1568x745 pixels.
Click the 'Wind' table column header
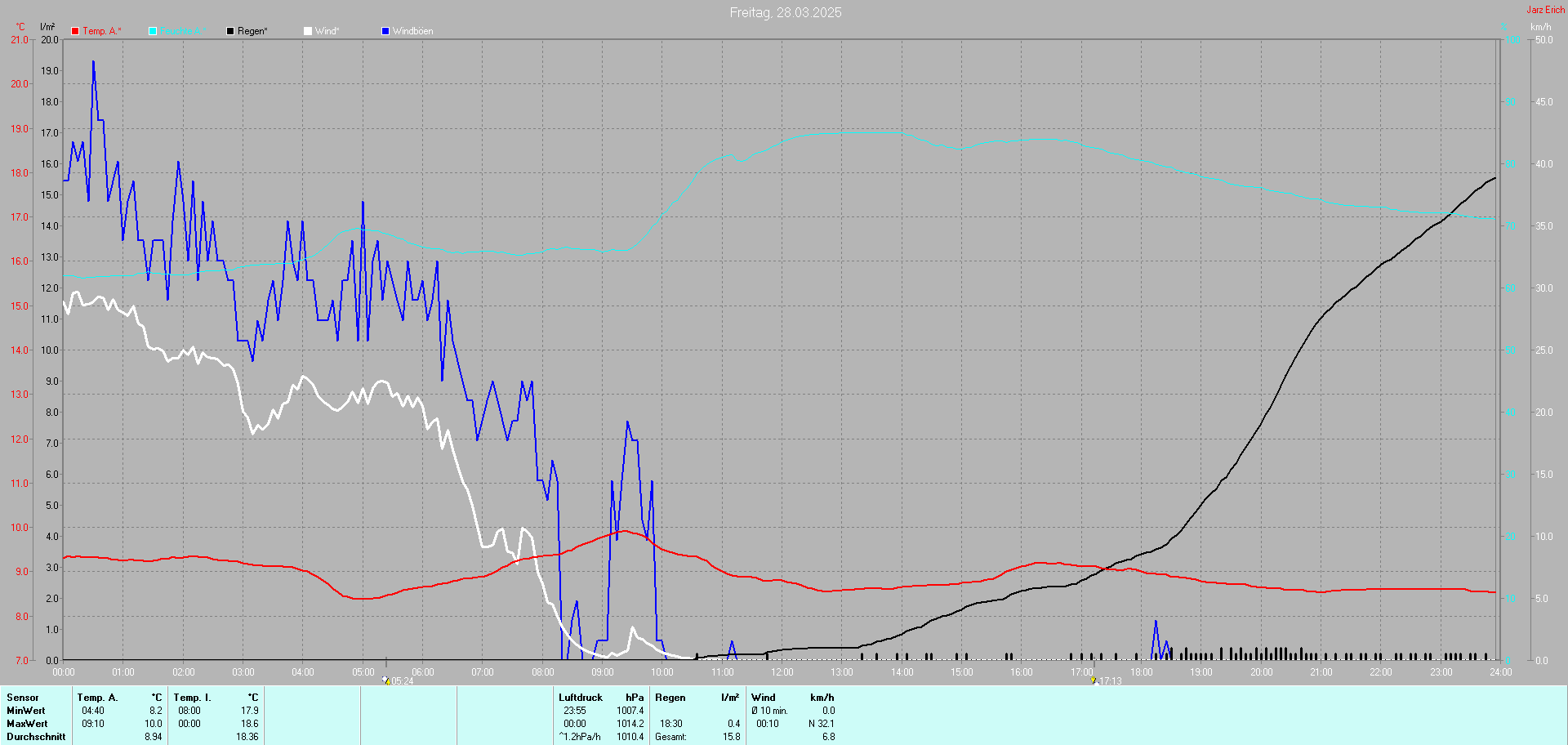[x=764, y=698]
